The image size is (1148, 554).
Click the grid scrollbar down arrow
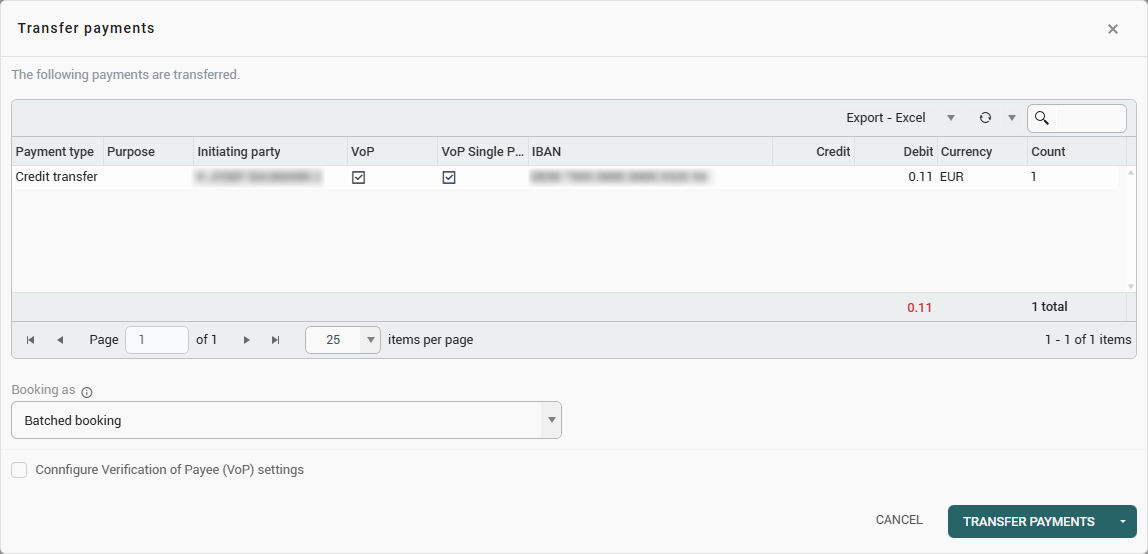(x=1131, y=286)
